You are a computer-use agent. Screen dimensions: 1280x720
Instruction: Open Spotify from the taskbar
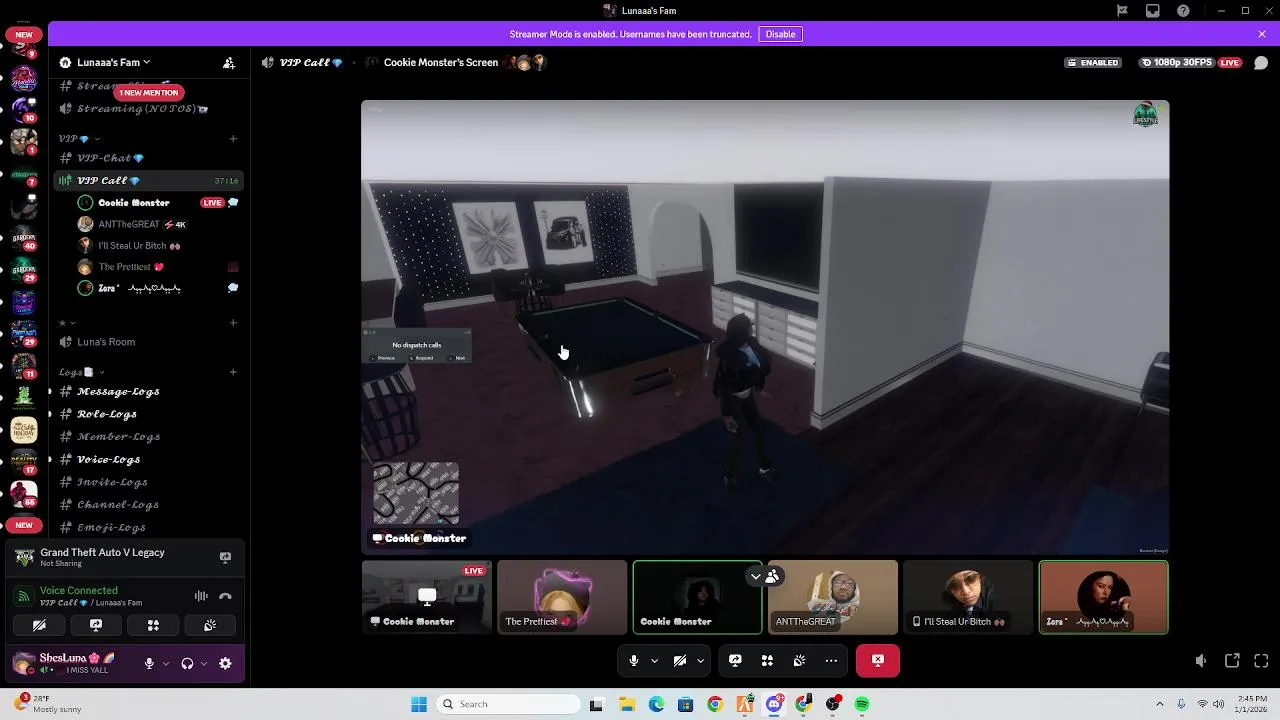862,704
